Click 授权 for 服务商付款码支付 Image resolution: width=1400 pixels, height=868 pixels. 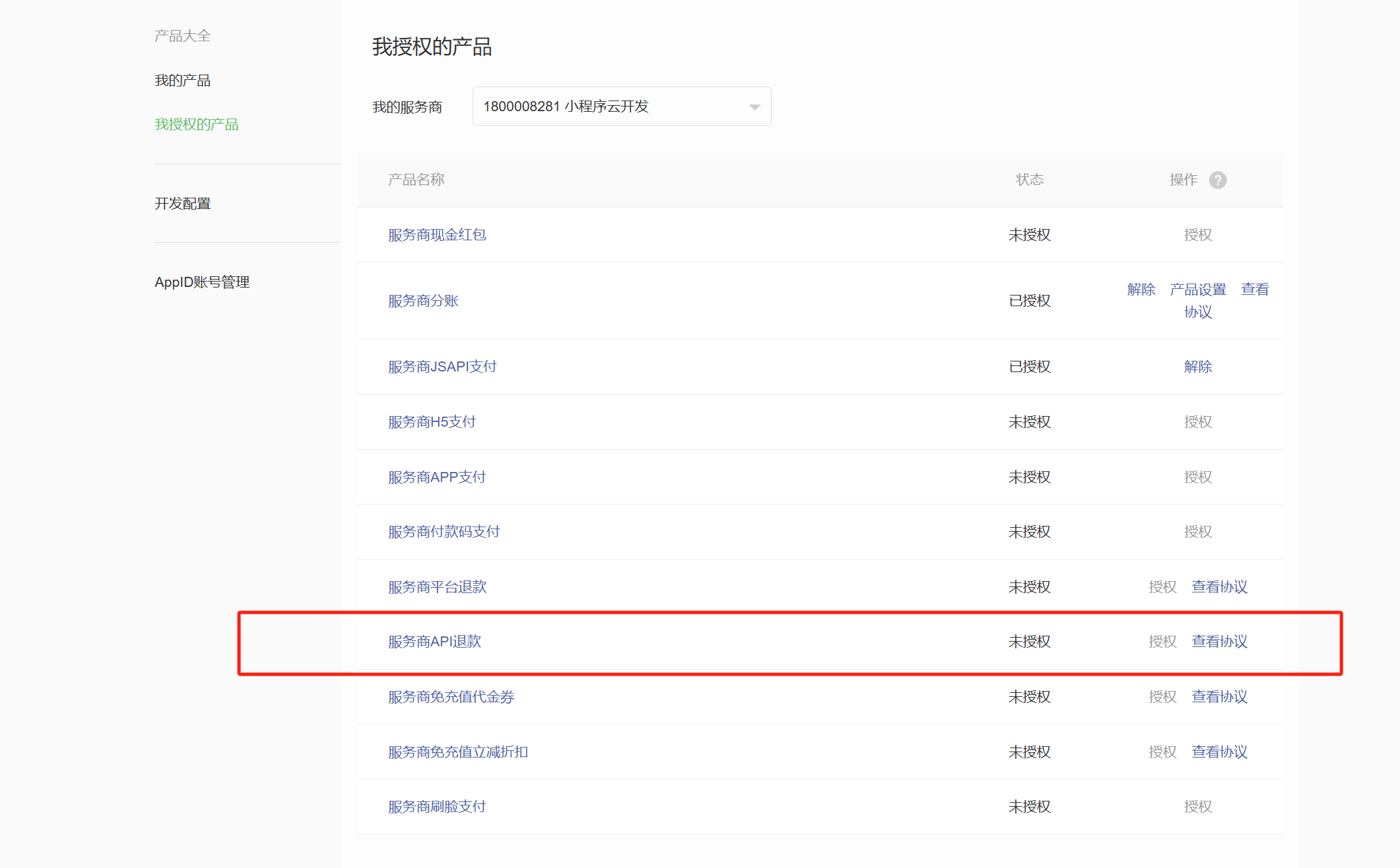click(x=1198, y=532)
